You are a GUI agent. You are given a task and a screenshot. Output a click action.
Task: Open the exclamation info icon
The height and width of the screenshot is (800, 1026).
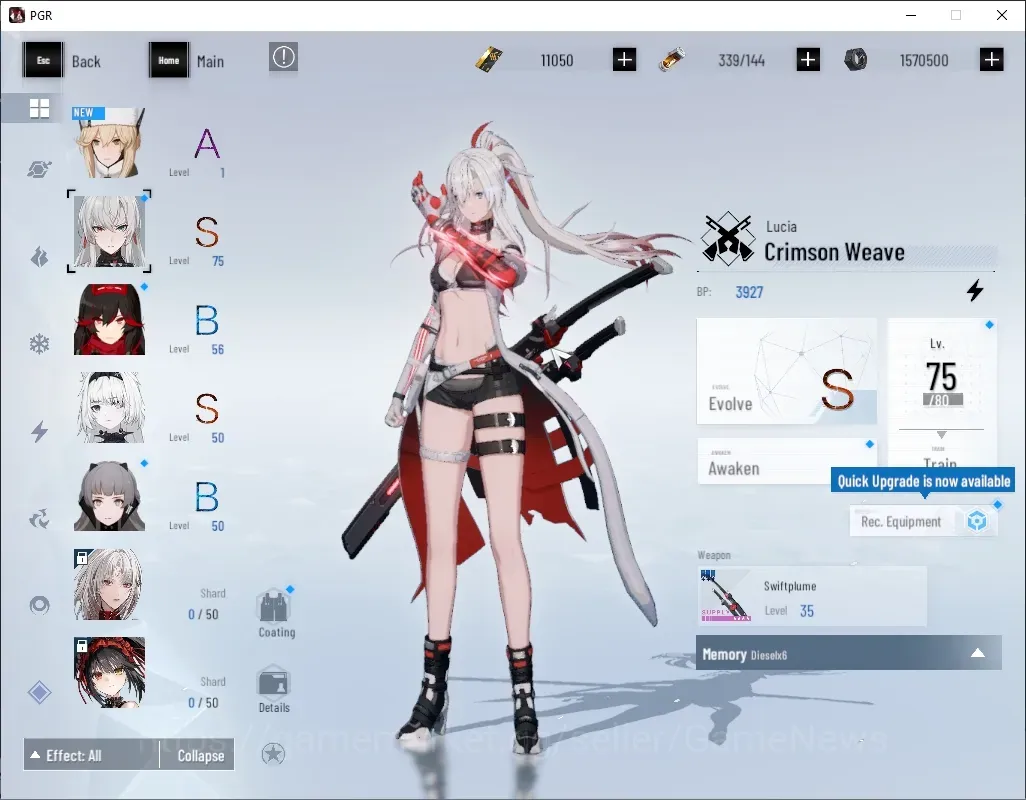[x=283, y=58]
